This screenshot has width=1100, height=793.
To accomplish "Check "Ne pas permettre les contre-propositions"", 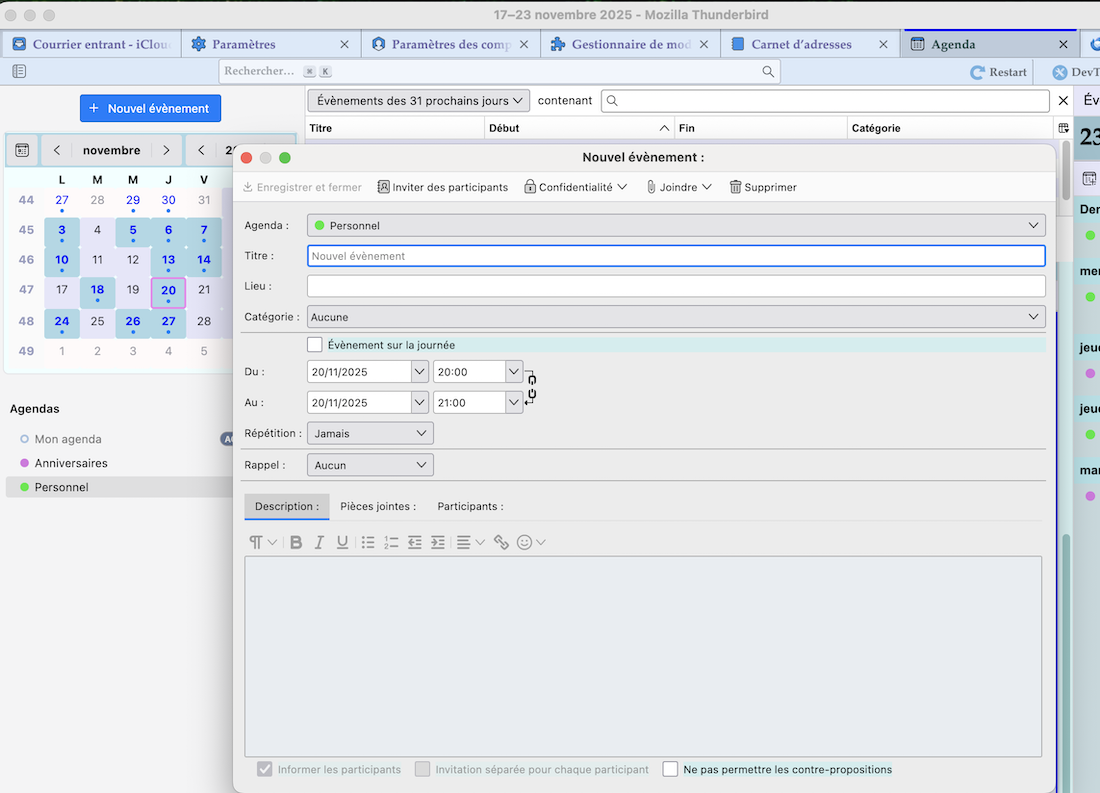I will [x=670, y=769].
